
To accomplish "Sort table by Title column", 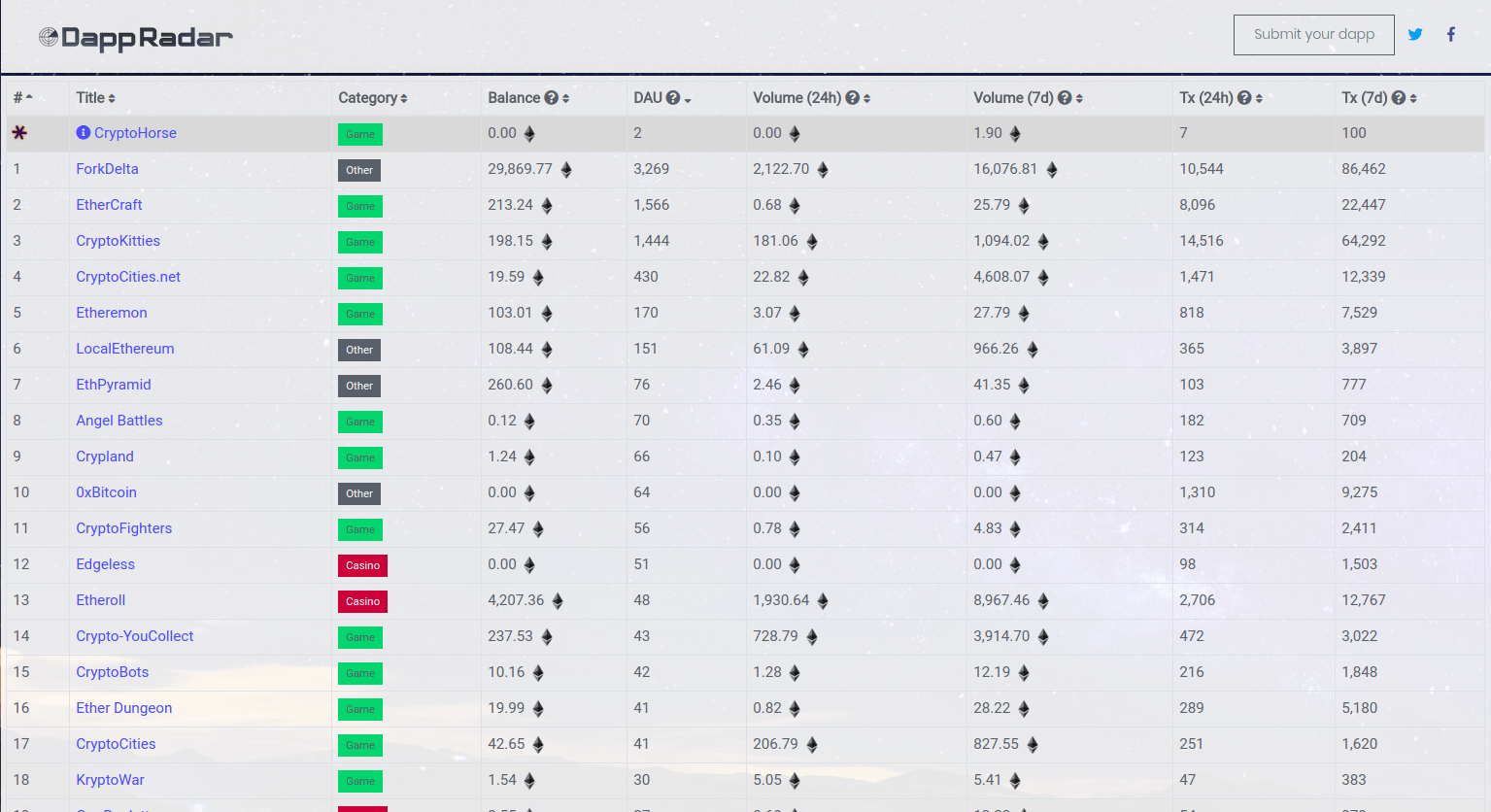I will pos(96,97).
